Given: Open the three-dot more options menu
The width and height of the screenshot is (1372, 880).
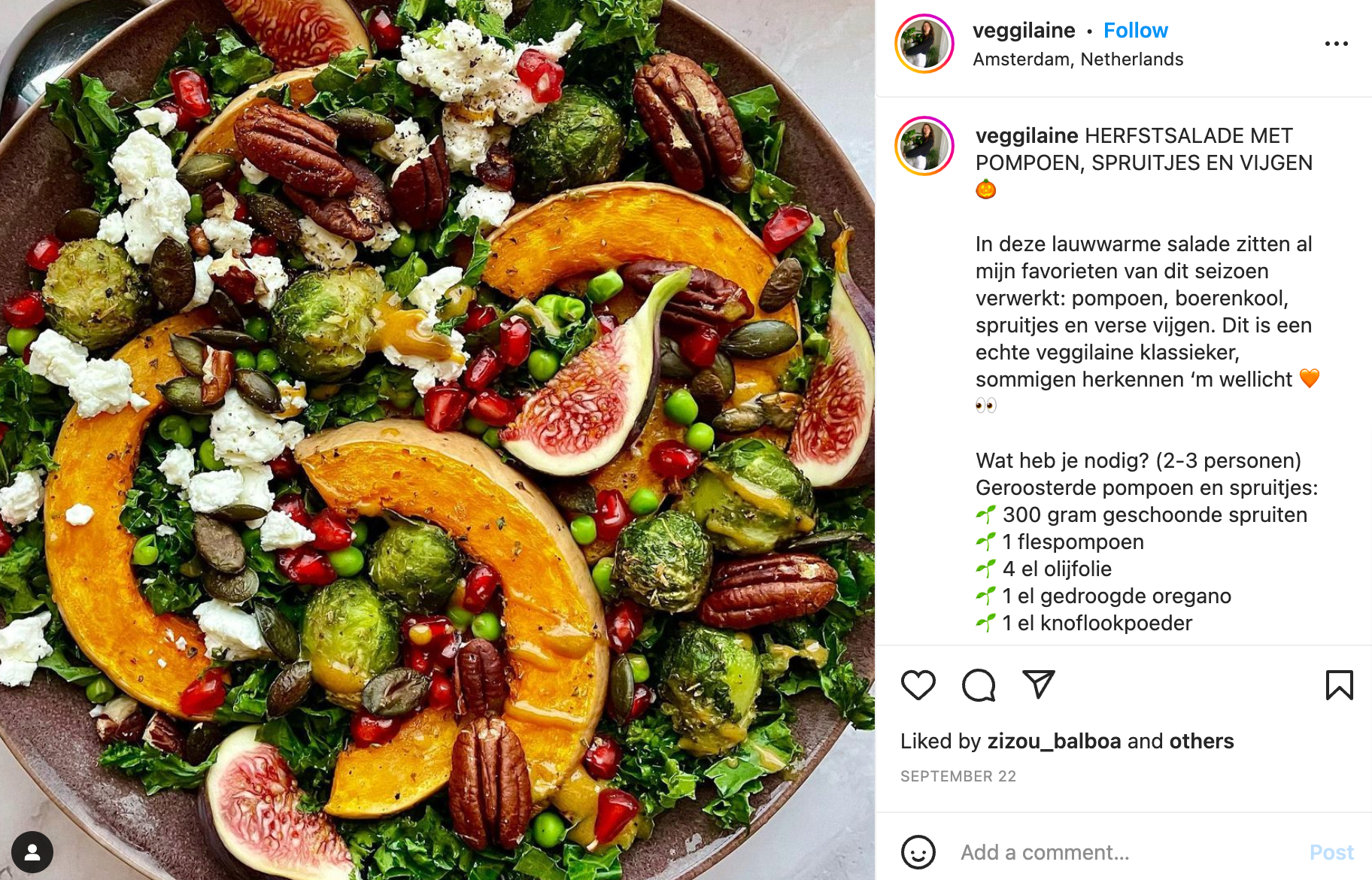Looking at the screenshot, I should pyautogui.click(x=1337, y=44).
